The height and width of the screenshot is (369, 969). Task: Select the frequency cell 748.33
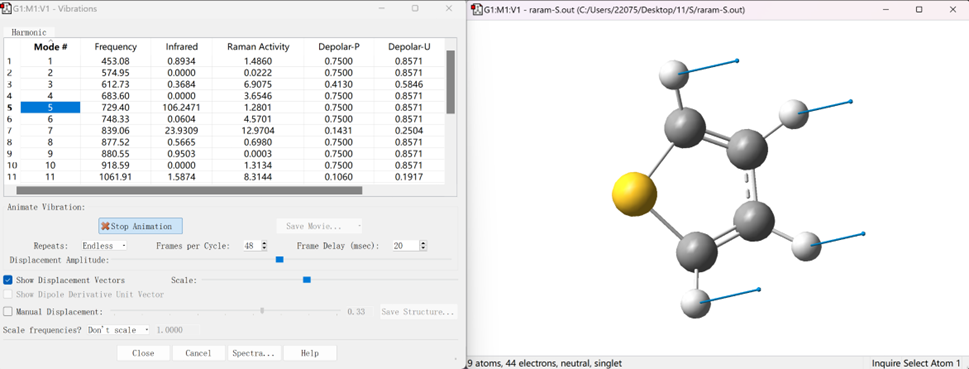point(116,119)
